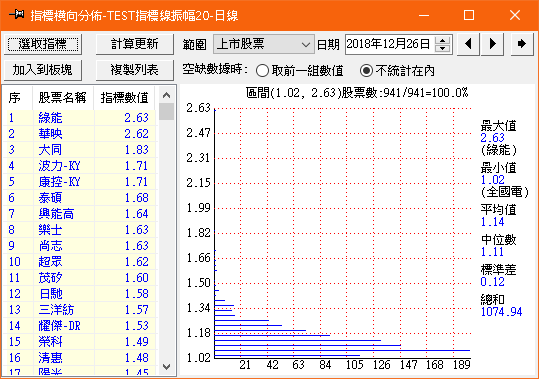The width and height of the screenshot is (539, 379).
Task: Click the pin icon in title bar
Action: [x=16, y=15]
